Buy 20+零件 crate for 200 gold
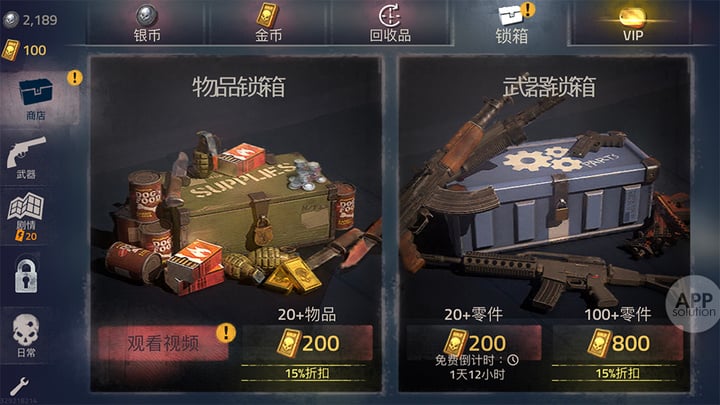The image size is (720, 405). pos(473,343)
